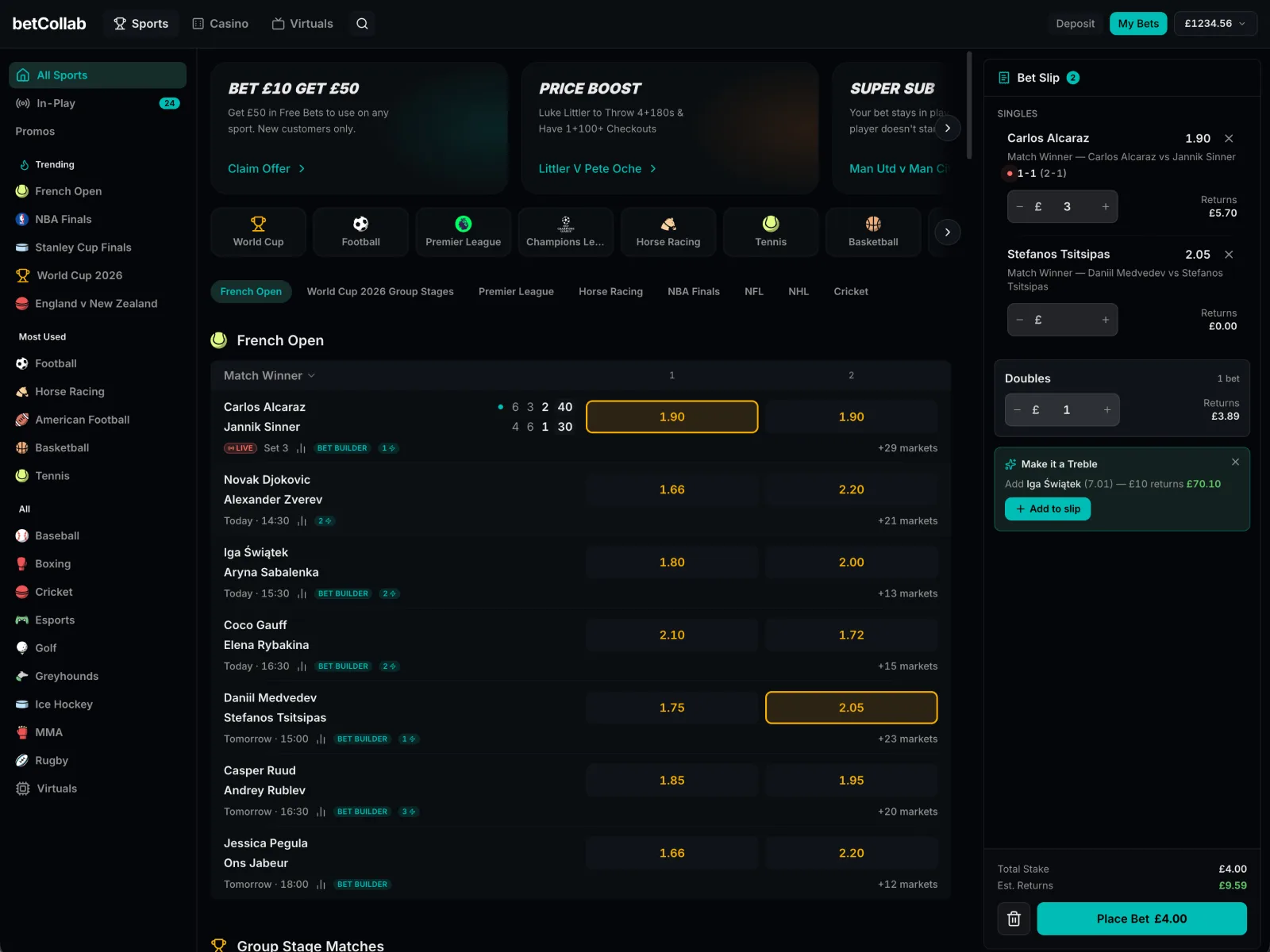Open the £1234.56 balance dropdown
Viewport: 1270px width, 952px height.
tap(1215, 24)
